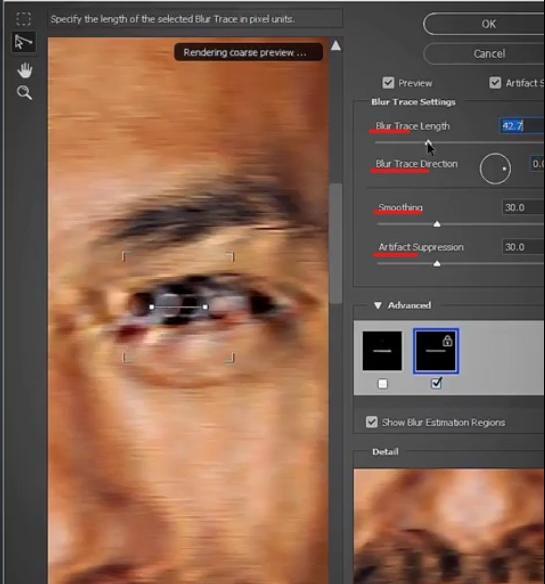
Task: Click the Blur Trace Length slider handle
Action: [x=428, y=142]
